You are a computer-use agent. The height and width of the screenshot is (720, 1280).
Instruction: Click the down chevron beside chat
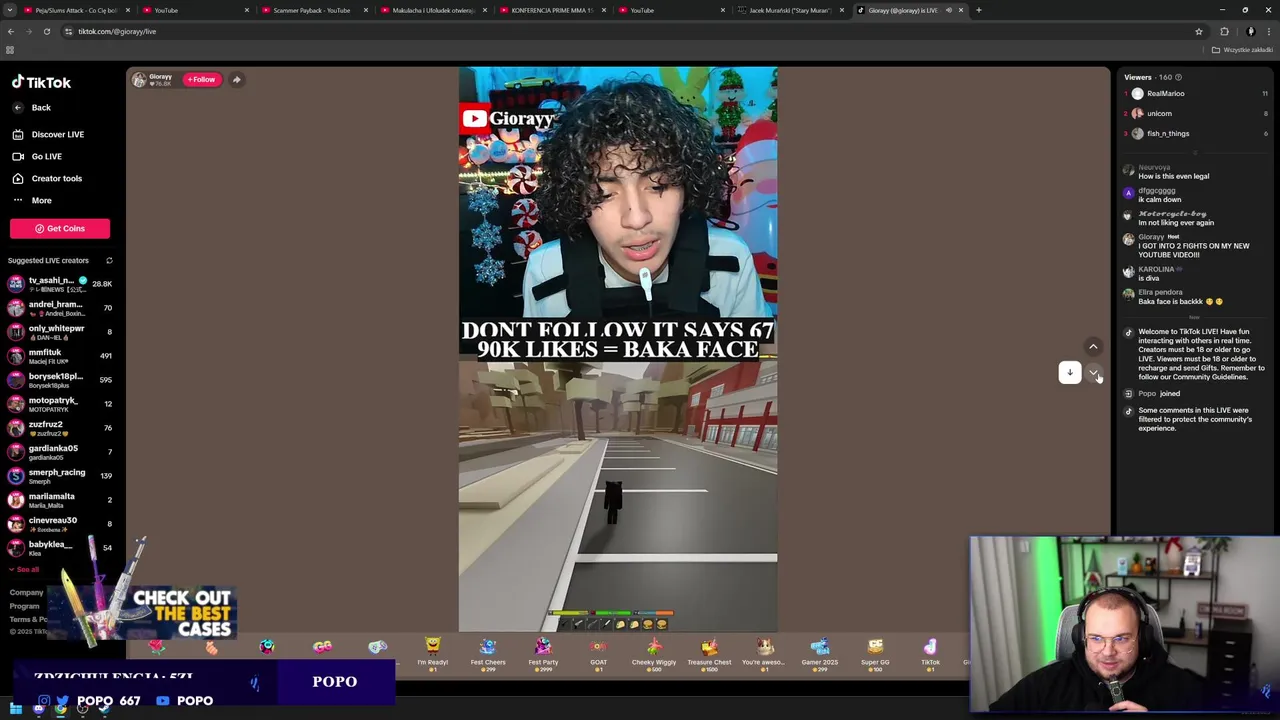click(x=1093, y=373)
